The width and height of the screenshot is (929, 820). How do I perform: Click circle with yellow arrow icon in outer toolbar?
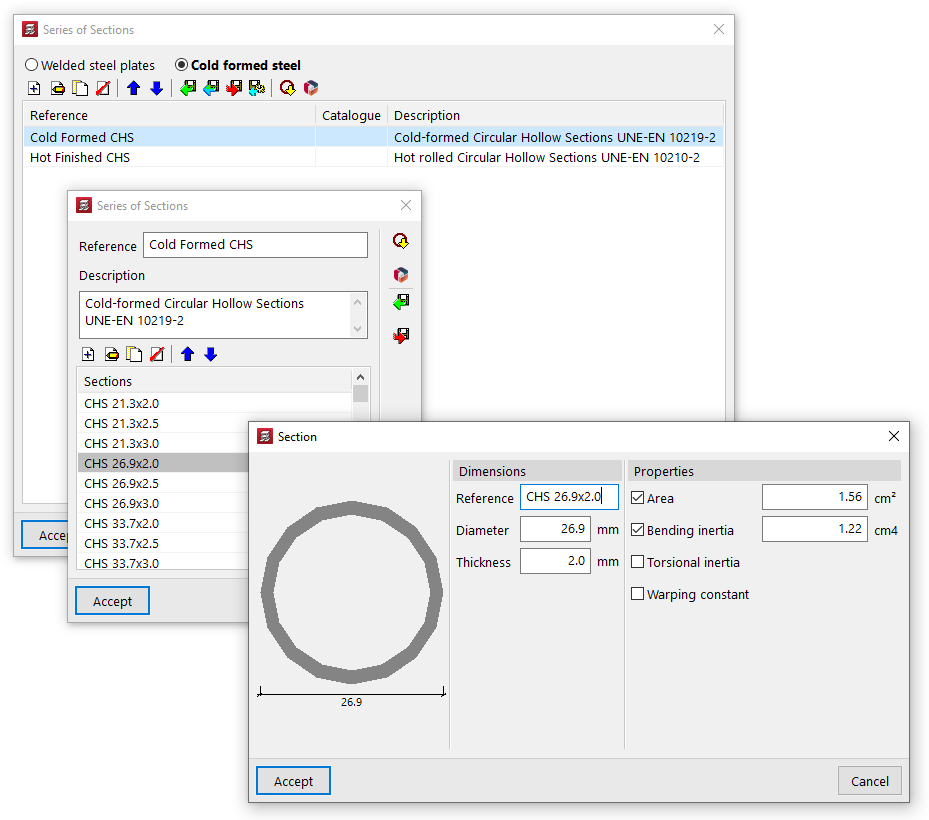point(288,88)
